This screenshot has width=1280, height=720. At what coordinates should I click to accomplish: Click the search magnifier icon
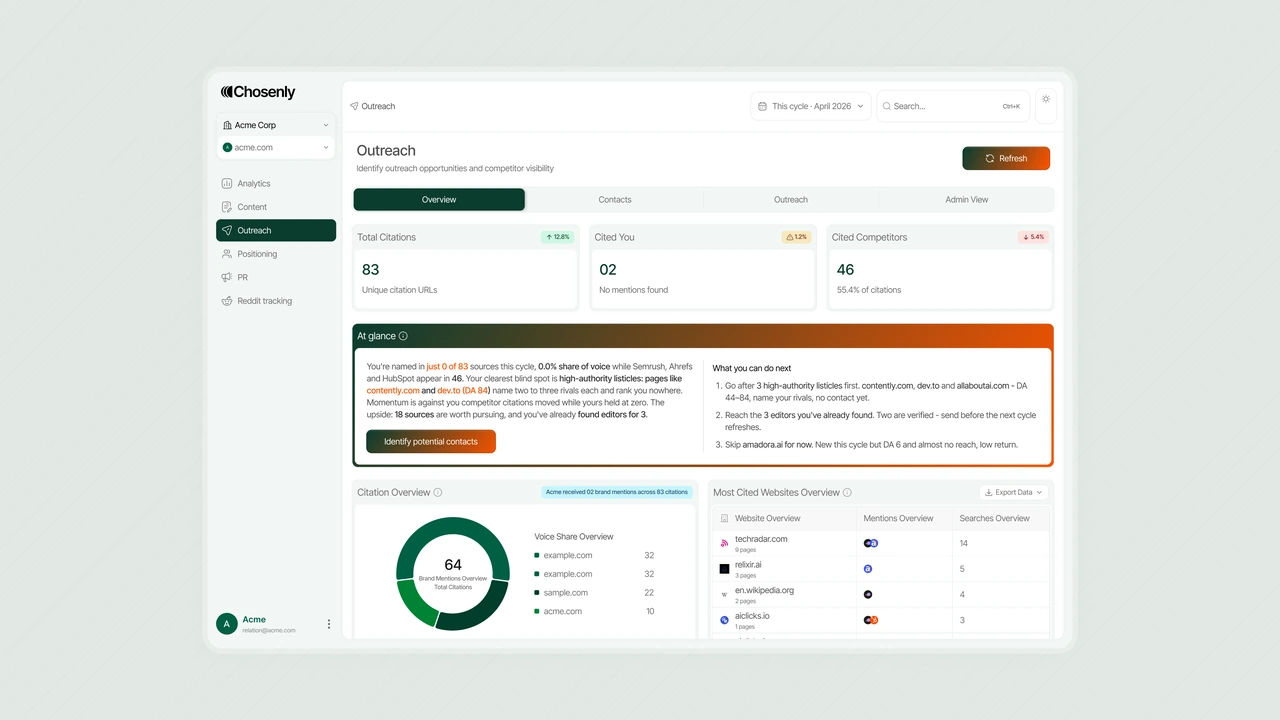(887, 106)
